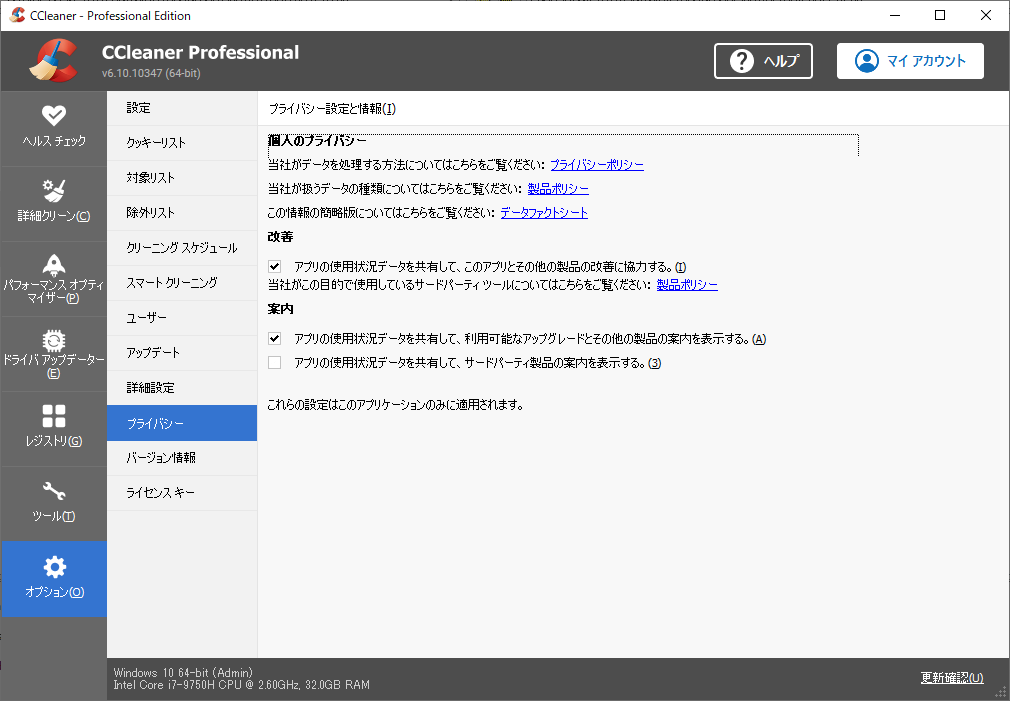1010x701 pixels.
Task: Toggle the upgrade offers (A) checkbox
Action: [274, 338]
